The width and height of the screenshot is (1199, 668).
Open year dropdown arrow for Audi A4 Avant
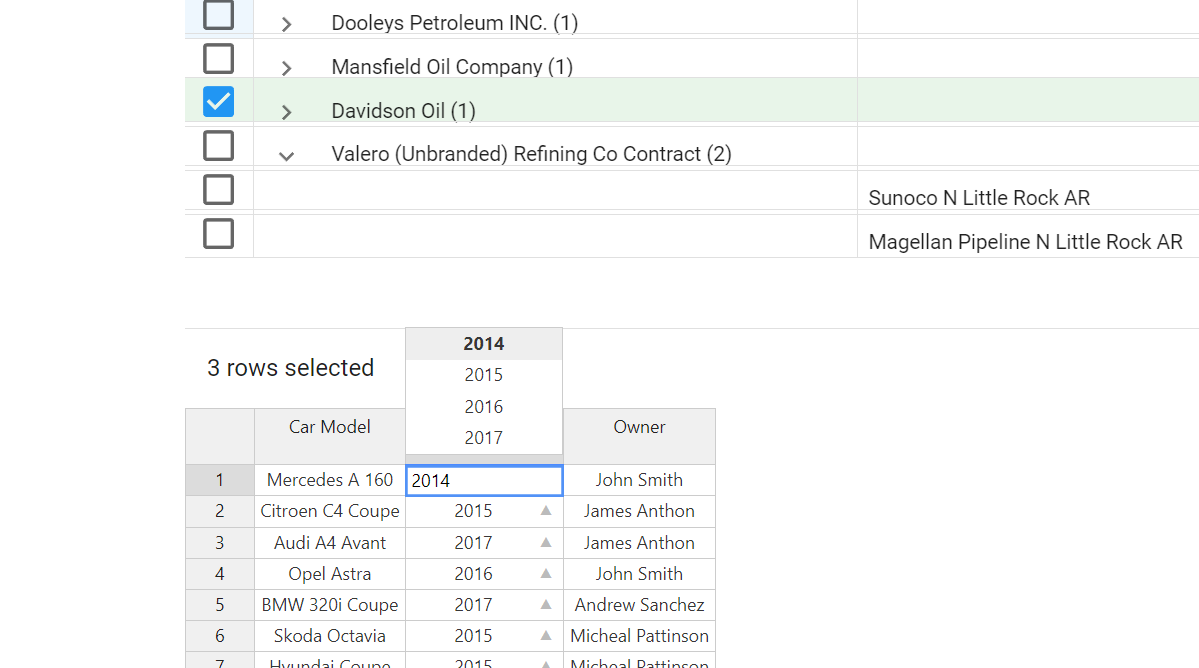click(546, 543)
